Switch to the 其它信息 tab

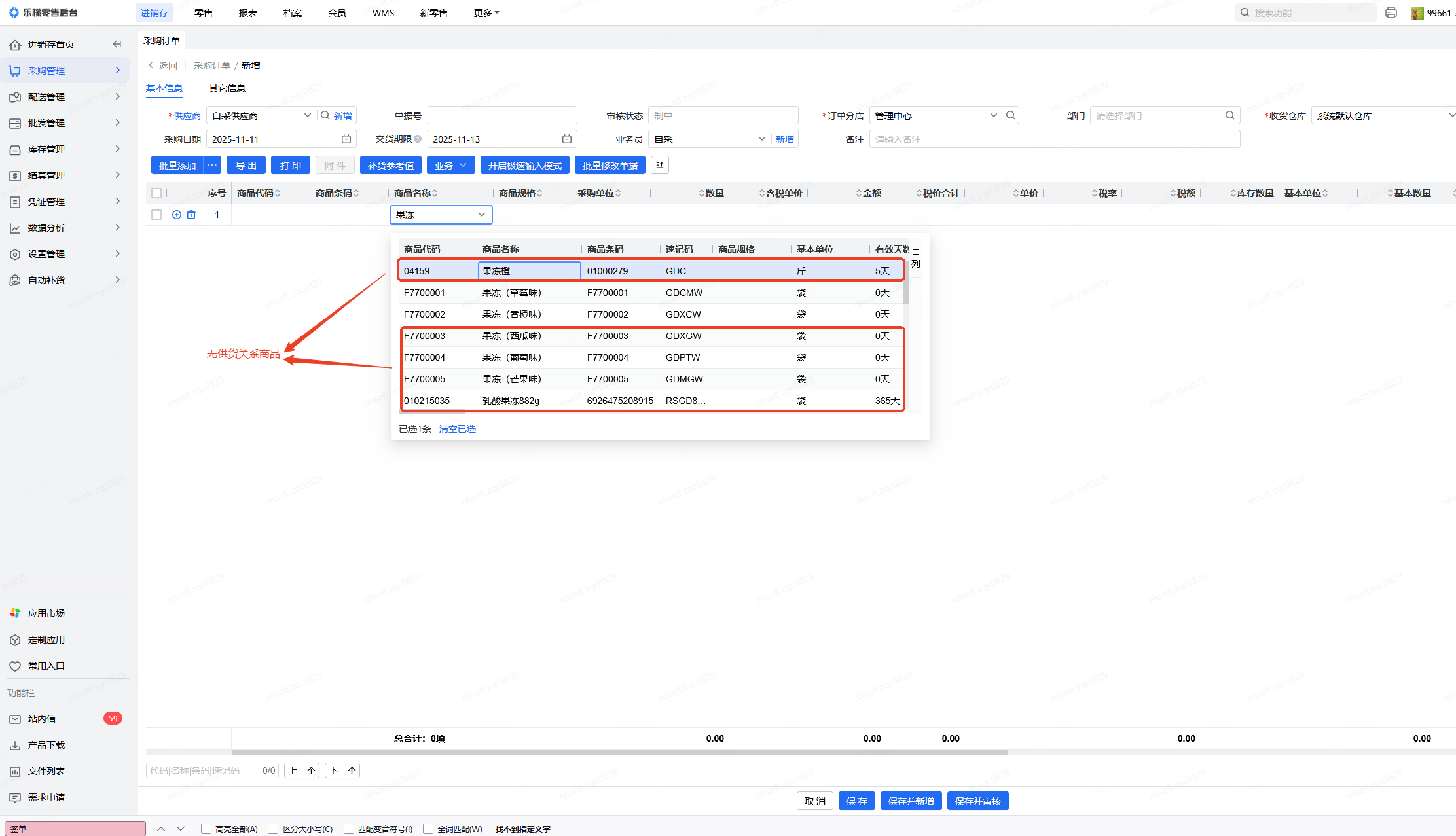pos(227,88)
